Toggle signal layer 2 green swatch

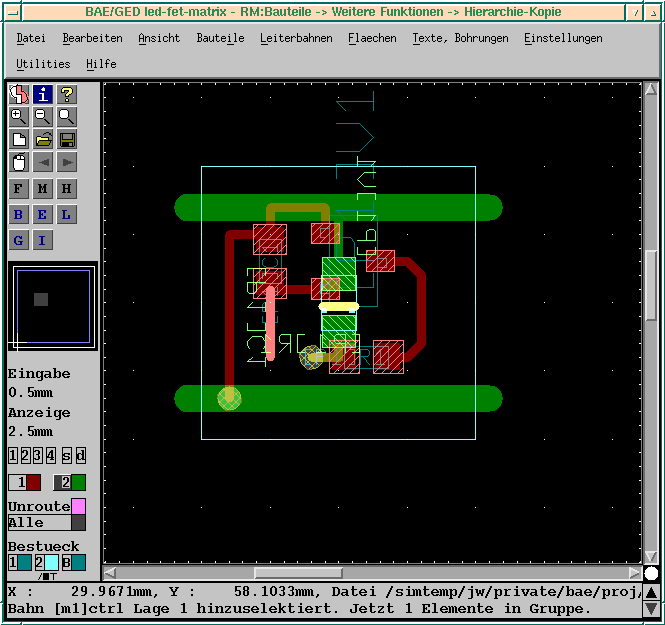pos(78,483)
